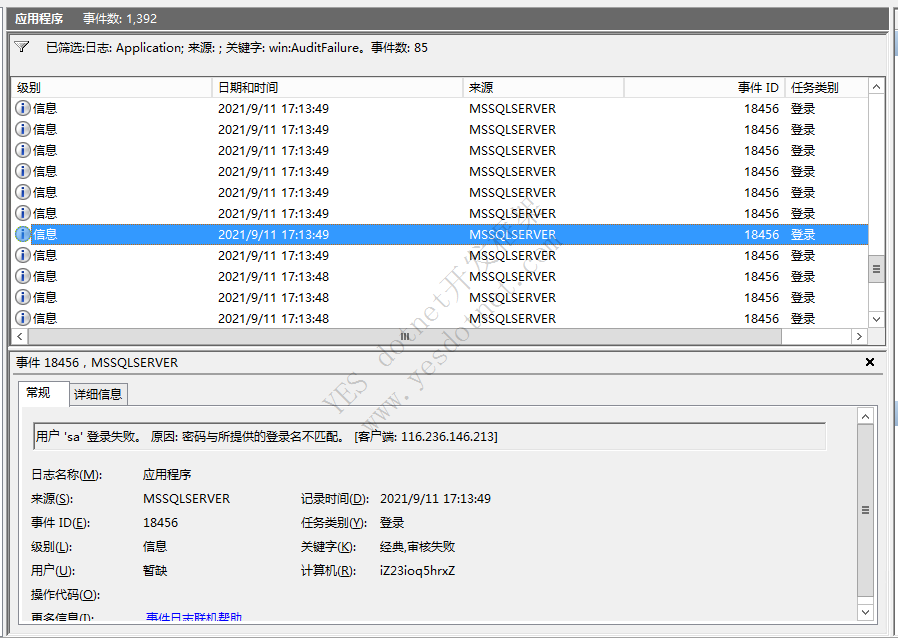The image size is (898, 643).
Task: Click the 已筛选 filter summary text
Action: pyautogui.click(x=237, y=48)
